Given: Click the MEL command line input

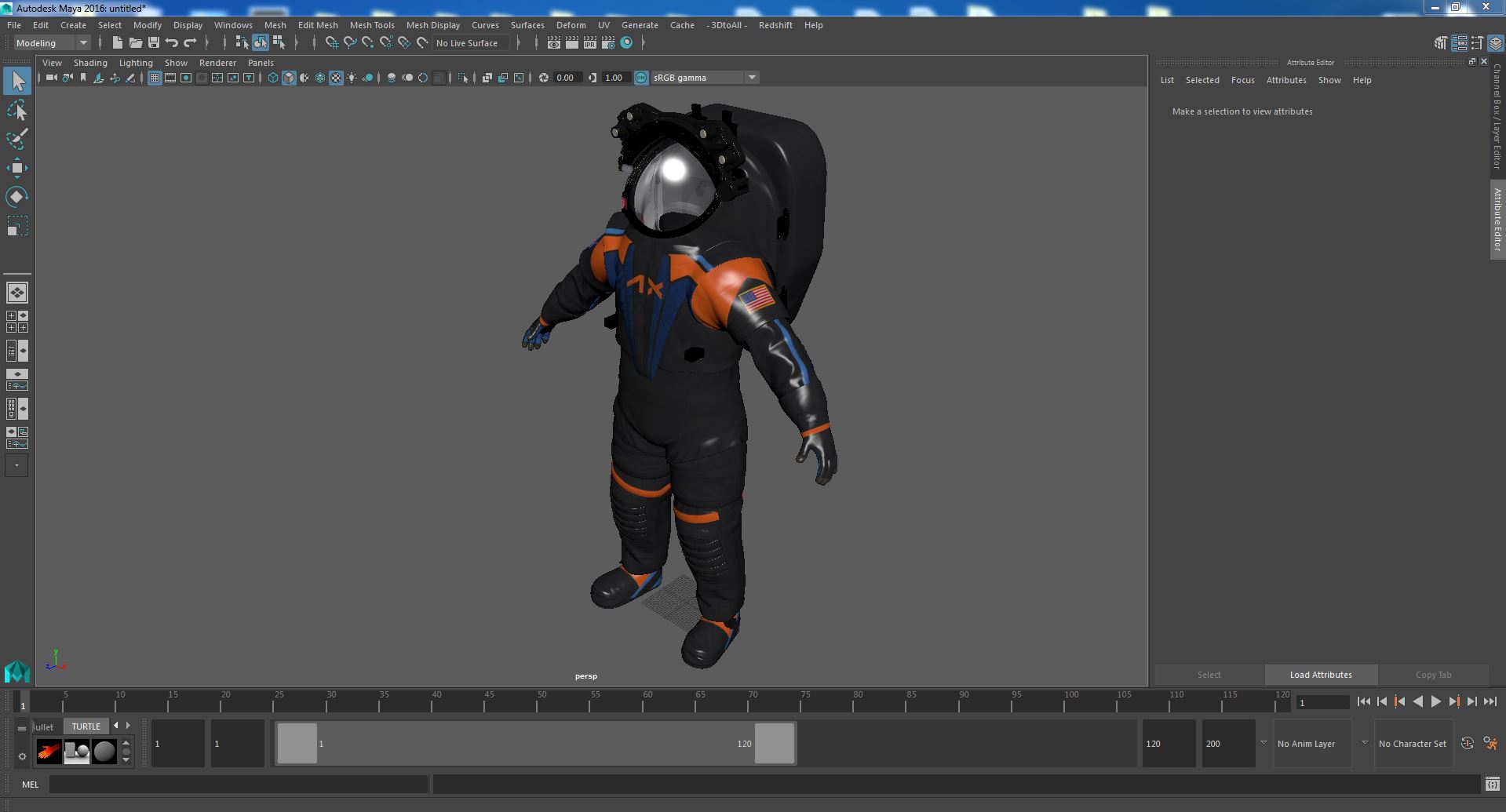Looking at the screenshot, I should tap(239, 785).
